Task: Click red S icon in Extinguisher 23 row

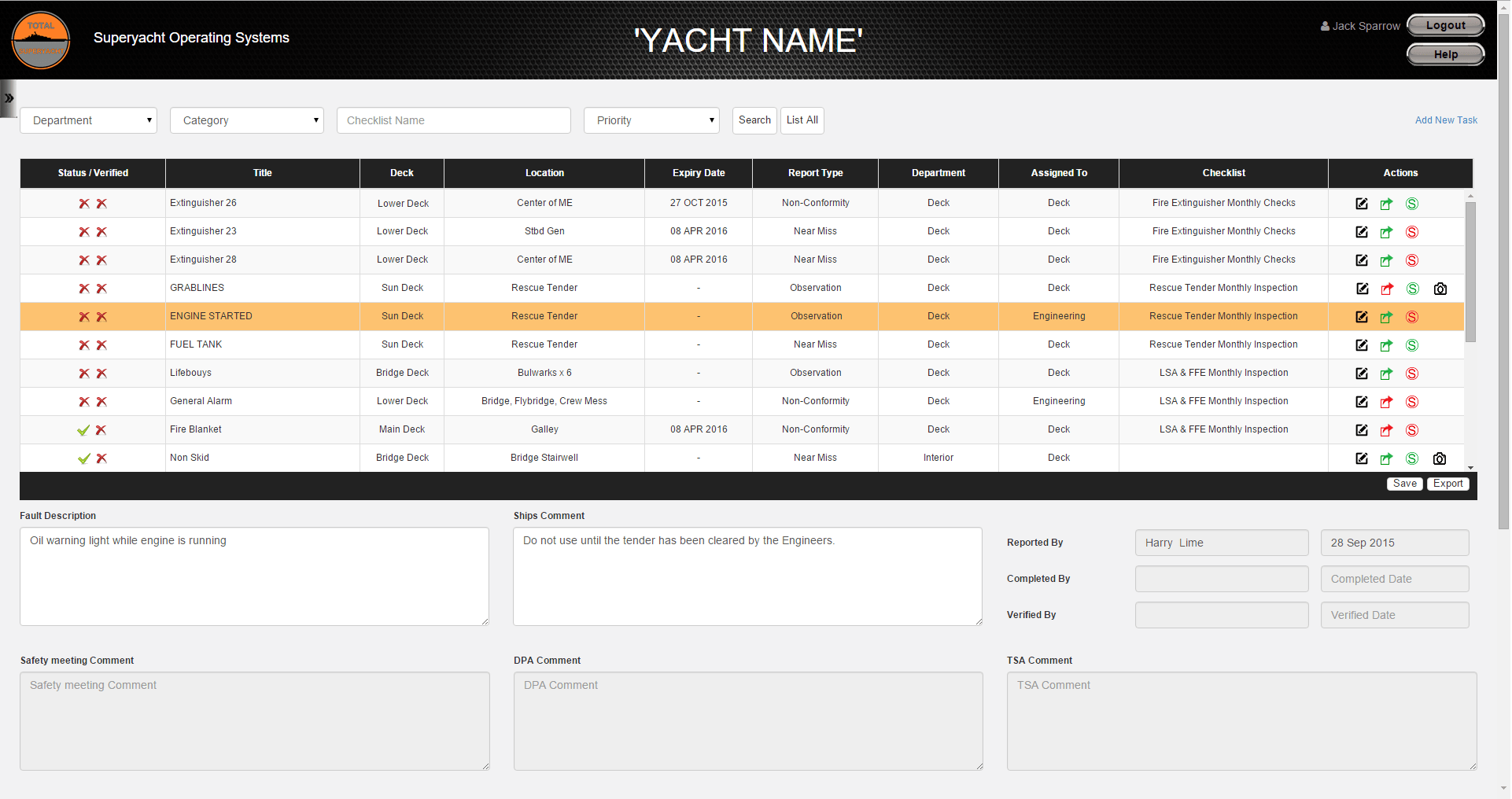Action: pyautogui.click(x=1412, y=232)
